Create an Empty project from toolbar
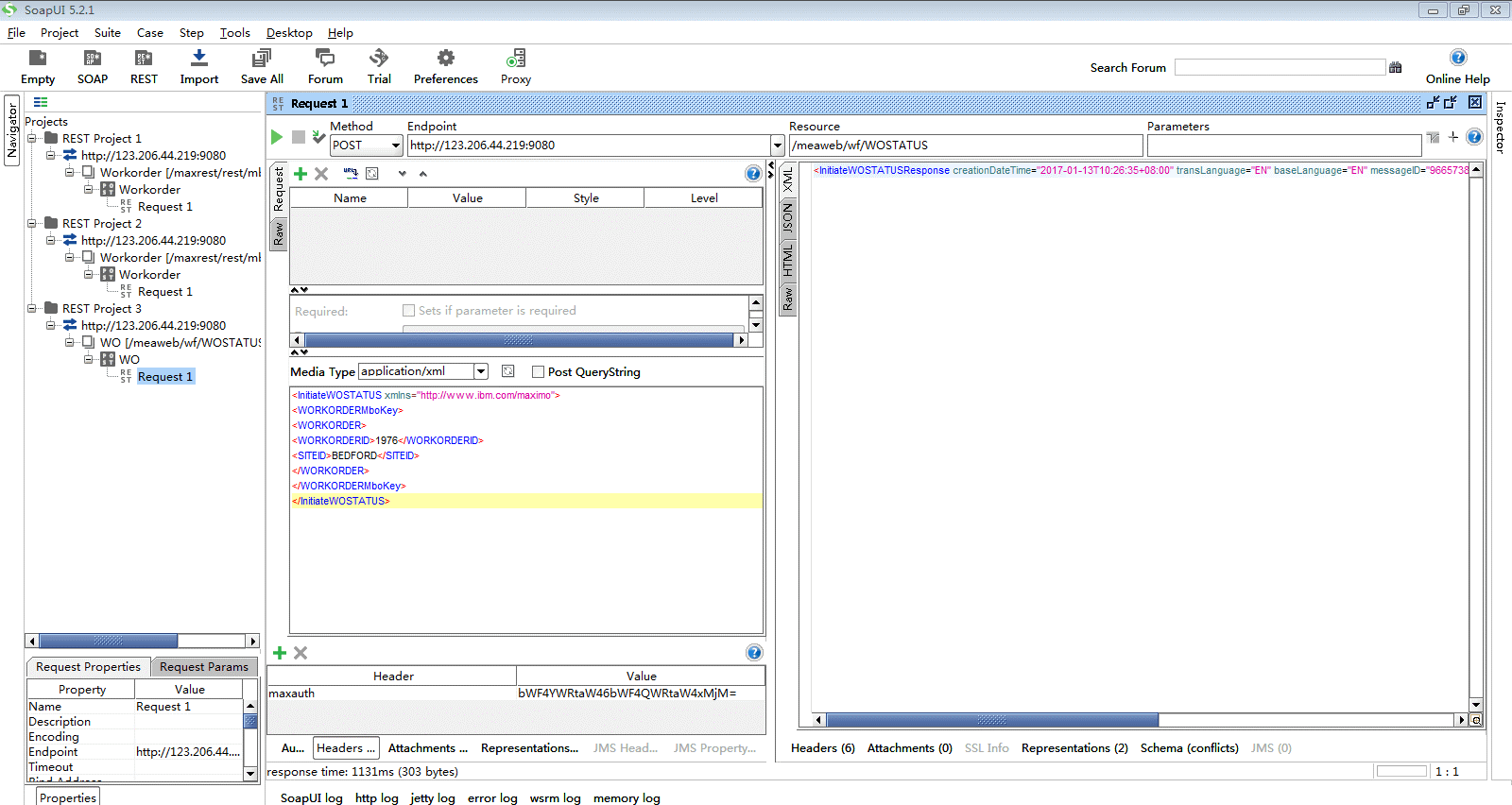1512x805 pixels. (x=38, y=67)
